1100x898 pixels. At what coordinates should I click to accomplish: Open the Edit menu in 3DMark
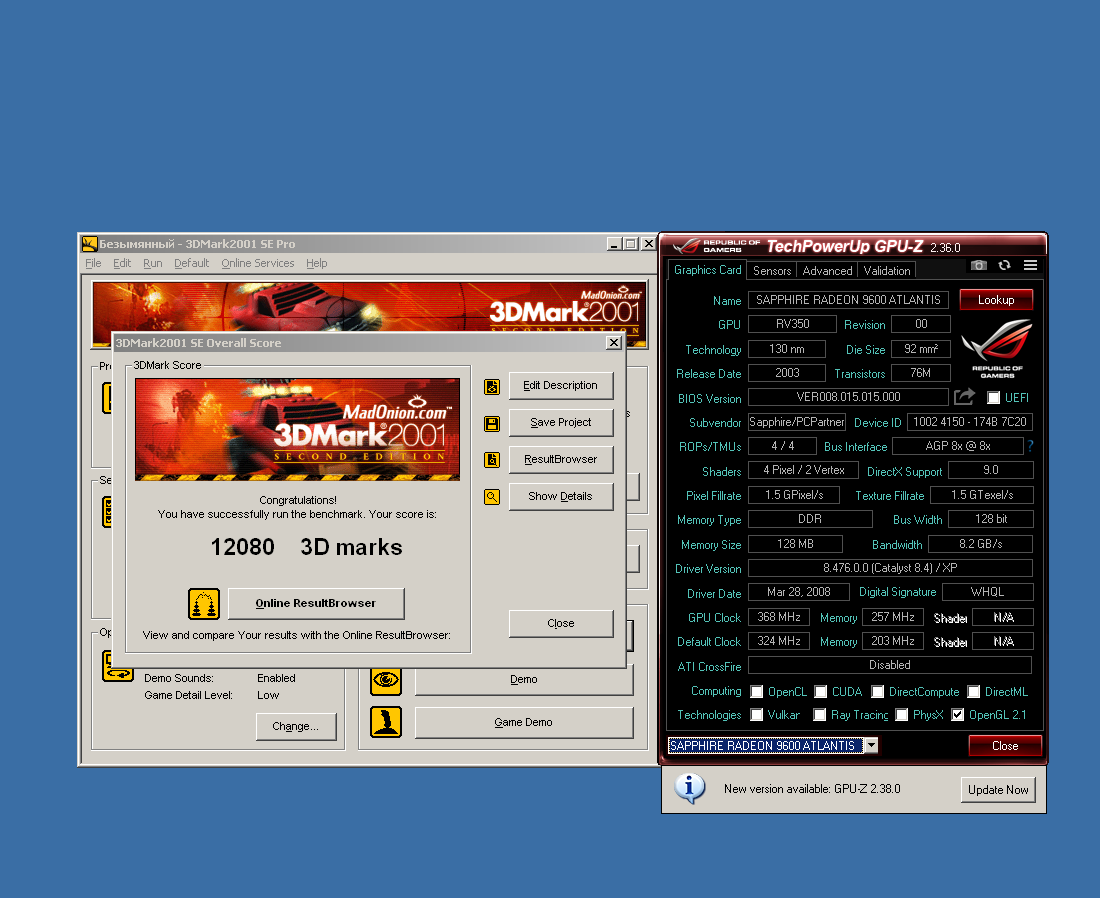122,263
